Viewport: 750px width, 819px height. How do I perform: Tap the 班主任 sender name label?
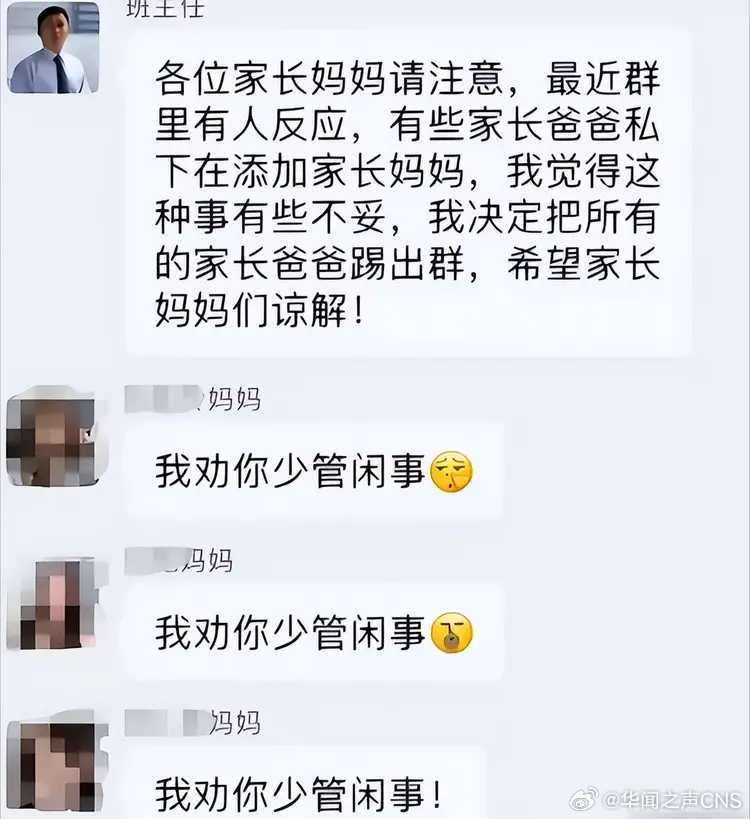point(165,8)
